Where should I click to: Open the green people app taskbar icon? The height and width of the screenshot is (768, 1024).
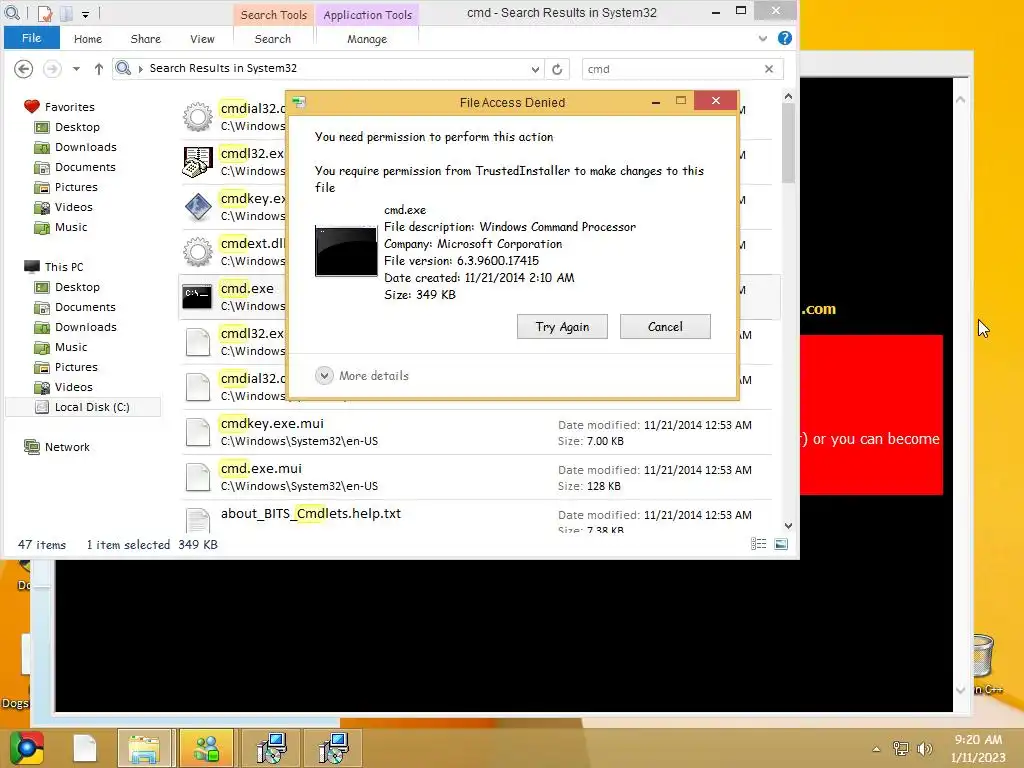point(206,748)
